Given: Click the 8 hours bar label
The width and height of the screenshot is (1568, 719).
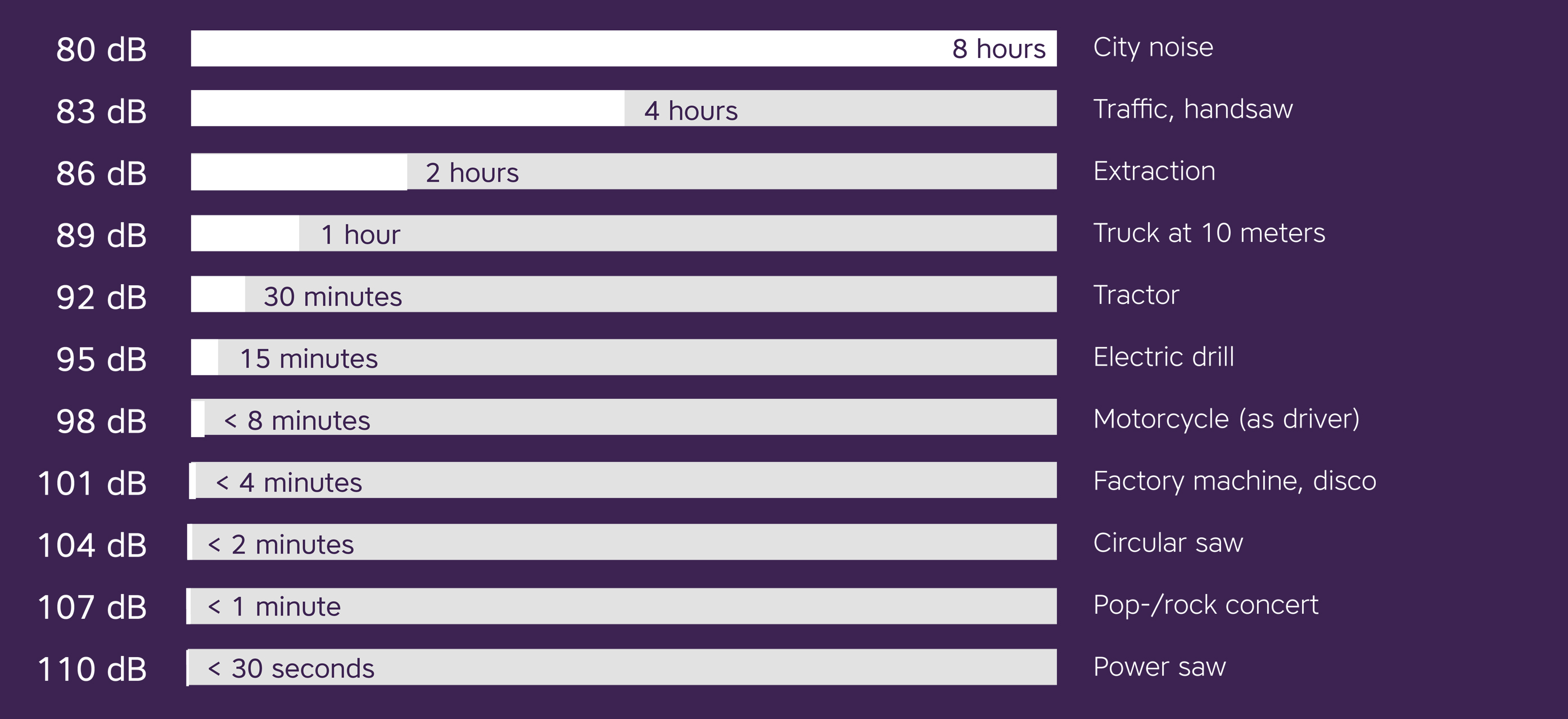Looking at the screenshot, I should [x=999, y=49].
